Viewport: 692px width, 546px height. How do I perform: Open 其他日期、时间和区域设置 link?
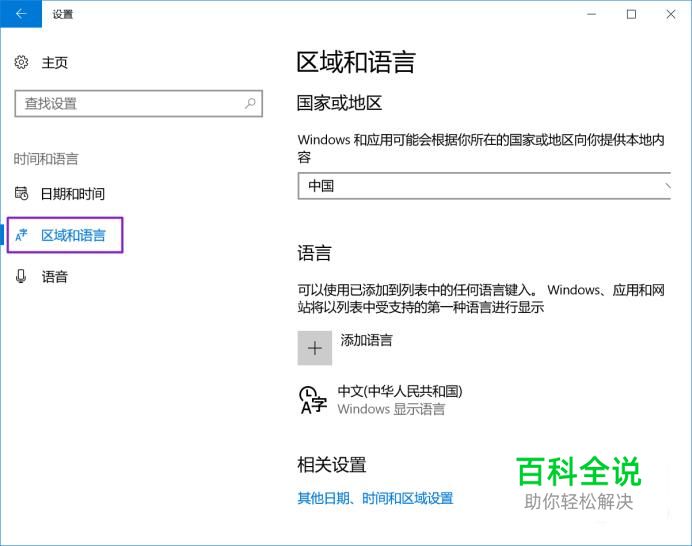375,498
